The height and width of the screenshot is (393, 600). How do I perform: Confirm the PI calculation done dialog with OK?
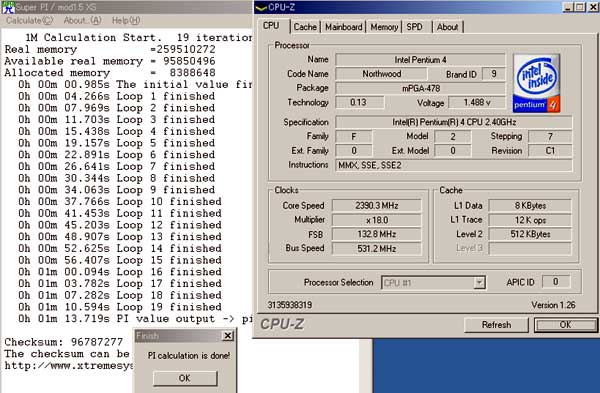185,378
